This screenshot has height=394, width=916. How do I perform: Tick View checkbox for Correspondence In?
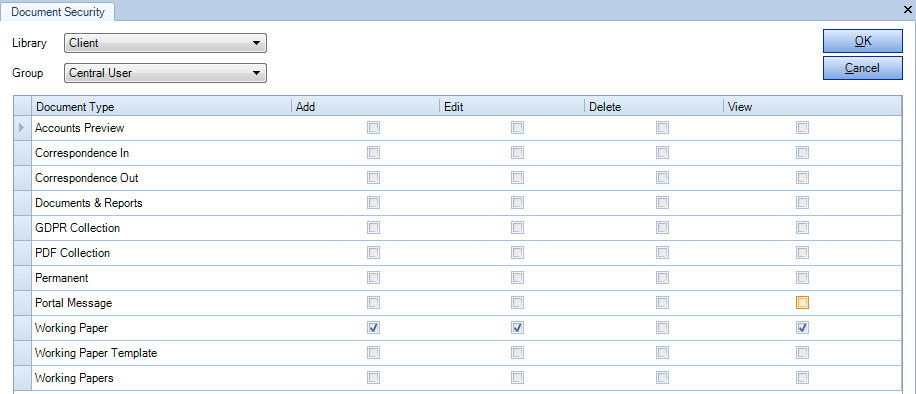tap(802, 153)
